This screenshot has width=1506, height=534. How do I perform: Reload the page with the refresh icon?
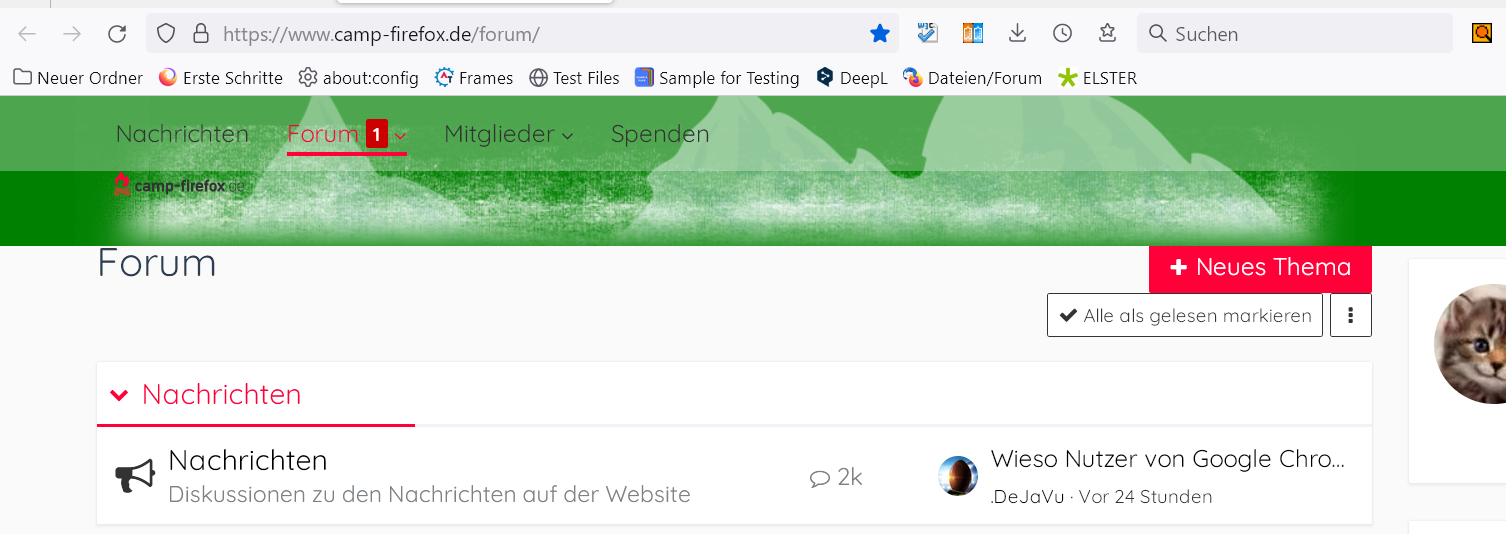[117, 34]
